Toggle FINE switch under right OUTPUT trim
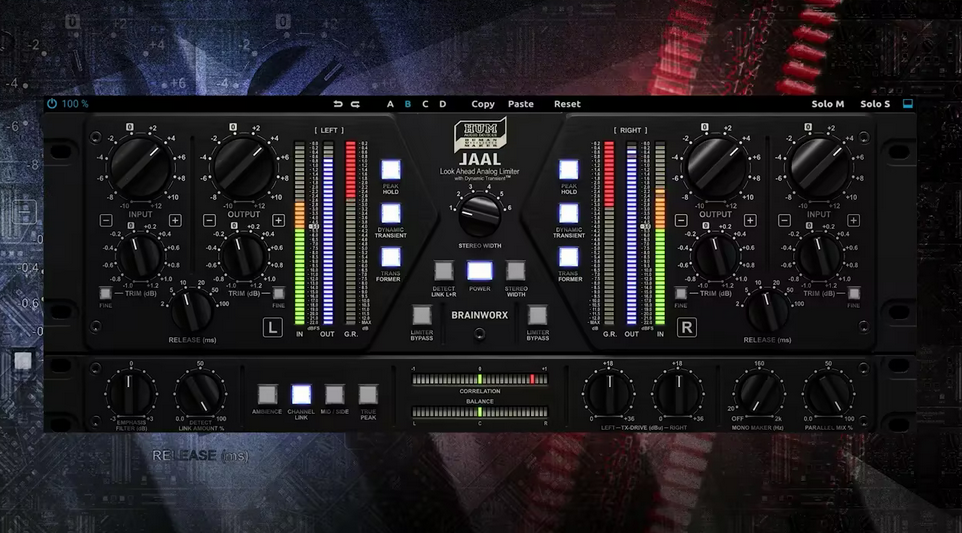Image resolution: width=962 pixels, height=533 pixels. coord(680,293)
